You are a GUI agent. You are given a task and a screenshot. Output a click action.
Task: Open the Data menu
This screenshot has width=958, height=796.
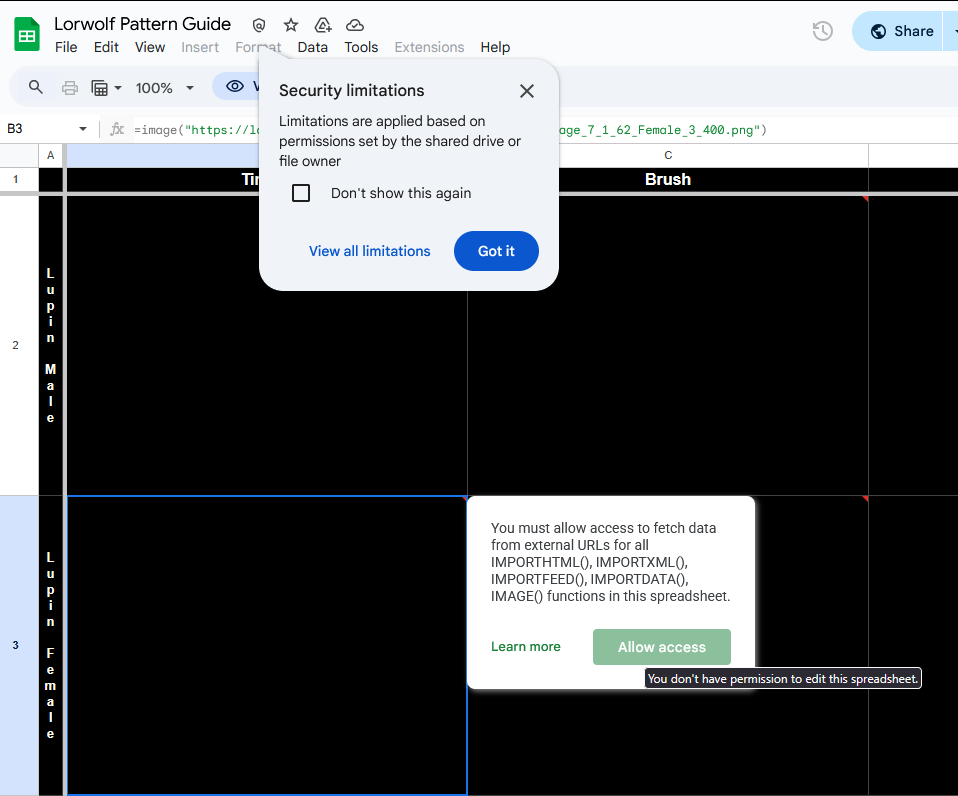(312, 47)
